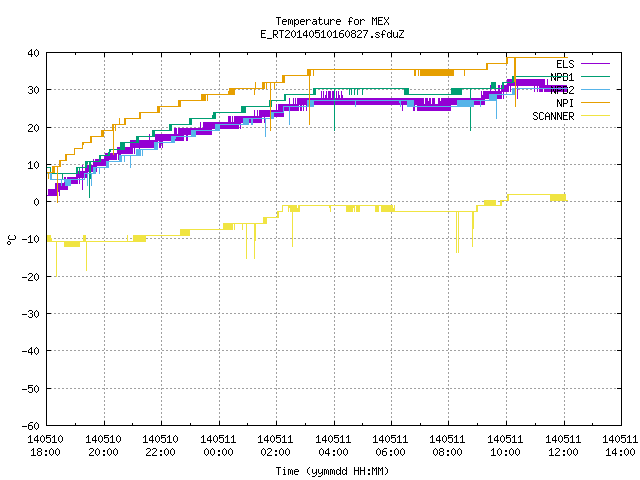The width and height of the screenshot is (640, 480).
Task: Click the y-axis tick label -20
Action: [31, 277]
